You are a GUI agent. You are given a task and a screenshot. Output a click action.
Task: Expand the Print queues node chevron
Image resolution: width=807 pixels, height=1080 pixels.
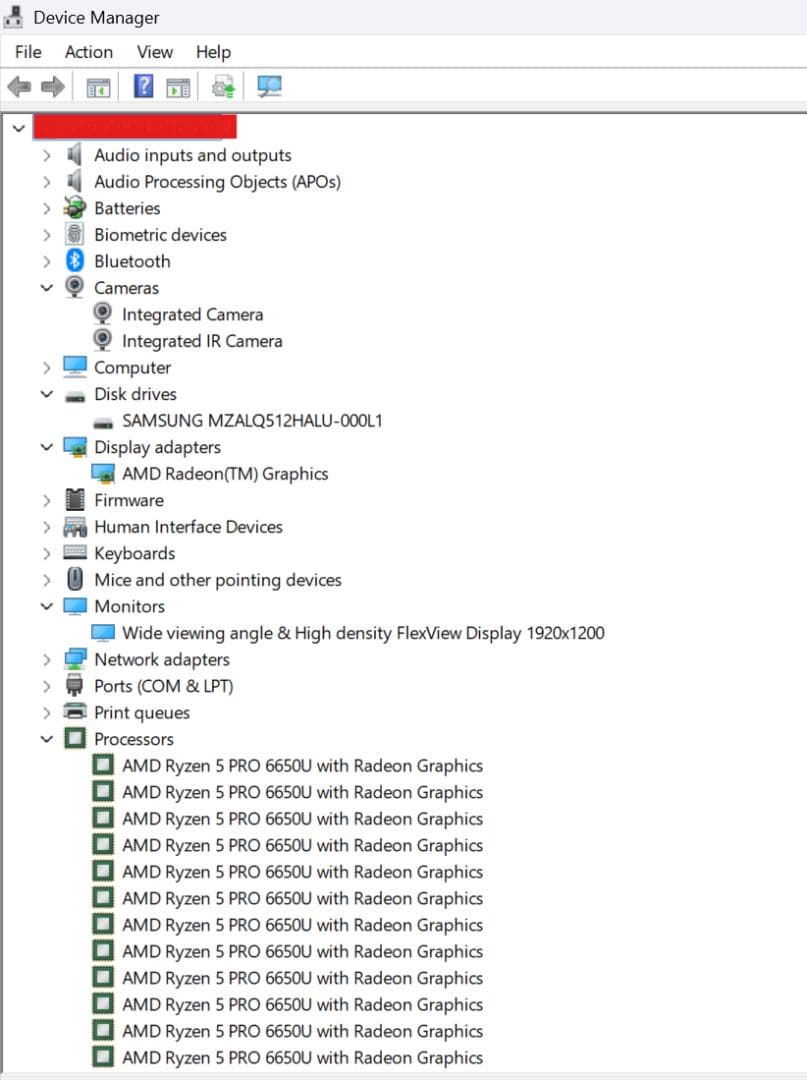pos(46,713)
